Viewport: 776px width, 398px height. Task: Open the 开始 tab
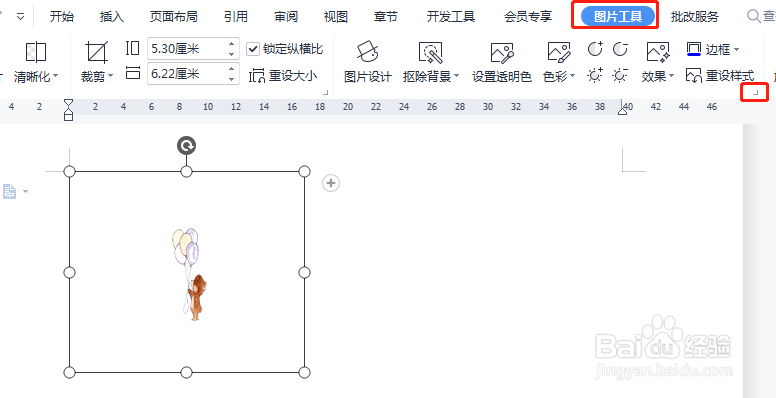(x=62, y=17)
